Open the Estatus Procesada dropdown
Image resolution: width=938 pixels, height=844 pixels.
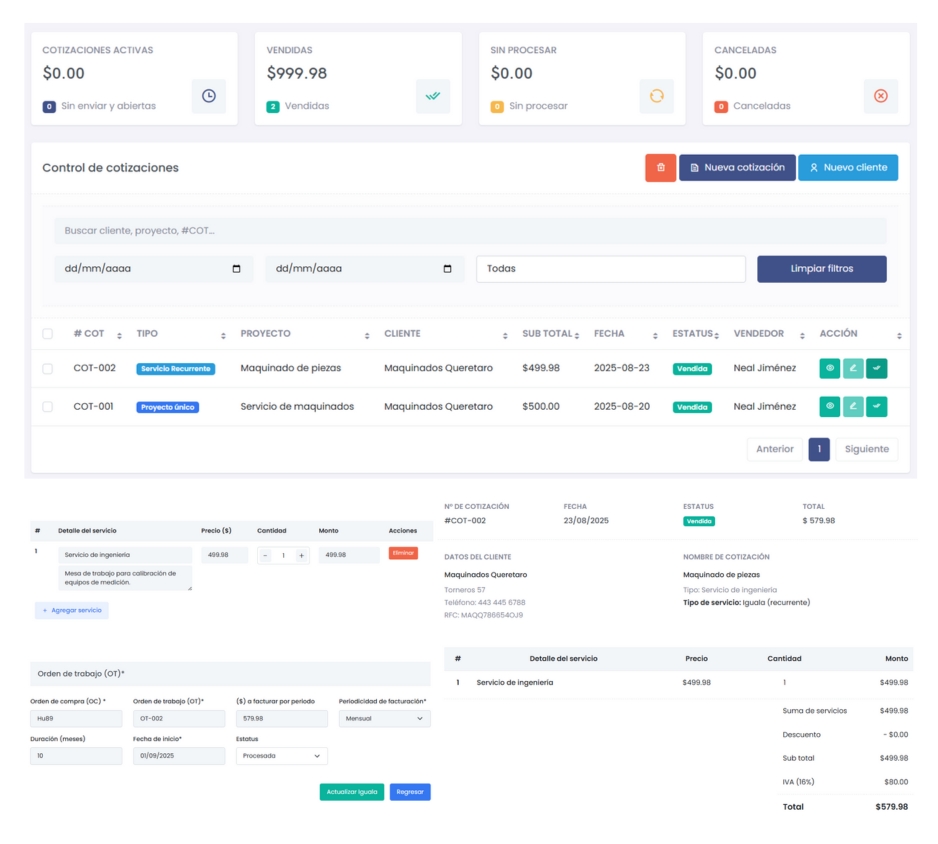click(x=281, y=756)
